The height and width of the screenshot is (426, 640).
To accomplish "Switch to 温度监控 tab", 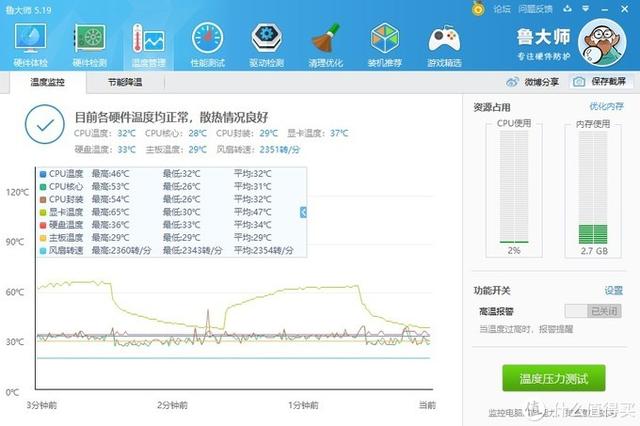I will pyautogui.click(x=52, y=83).
